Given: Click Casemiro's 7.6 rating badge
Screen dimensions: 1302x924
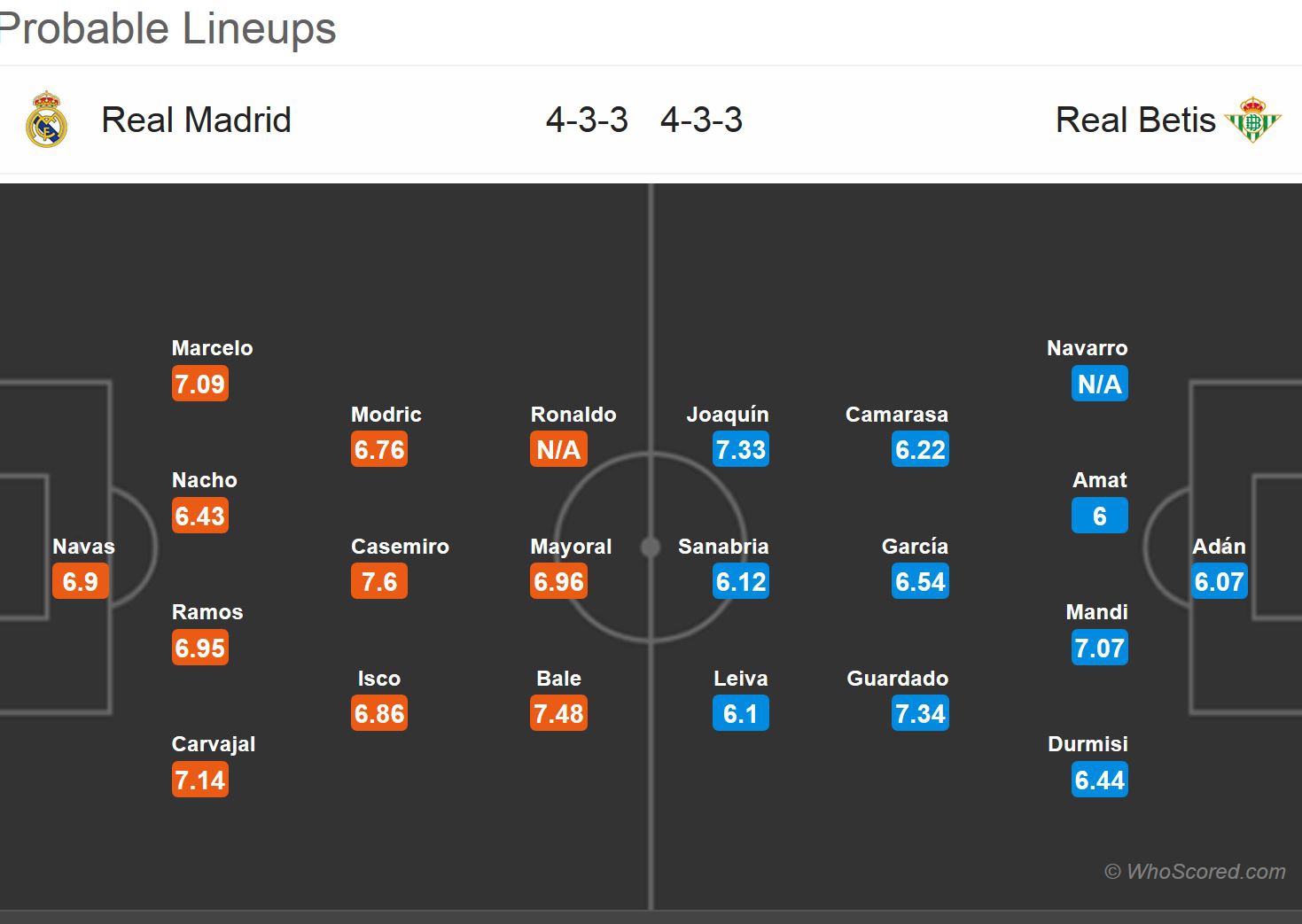Looking at the screenshot, I should point(379,582).
